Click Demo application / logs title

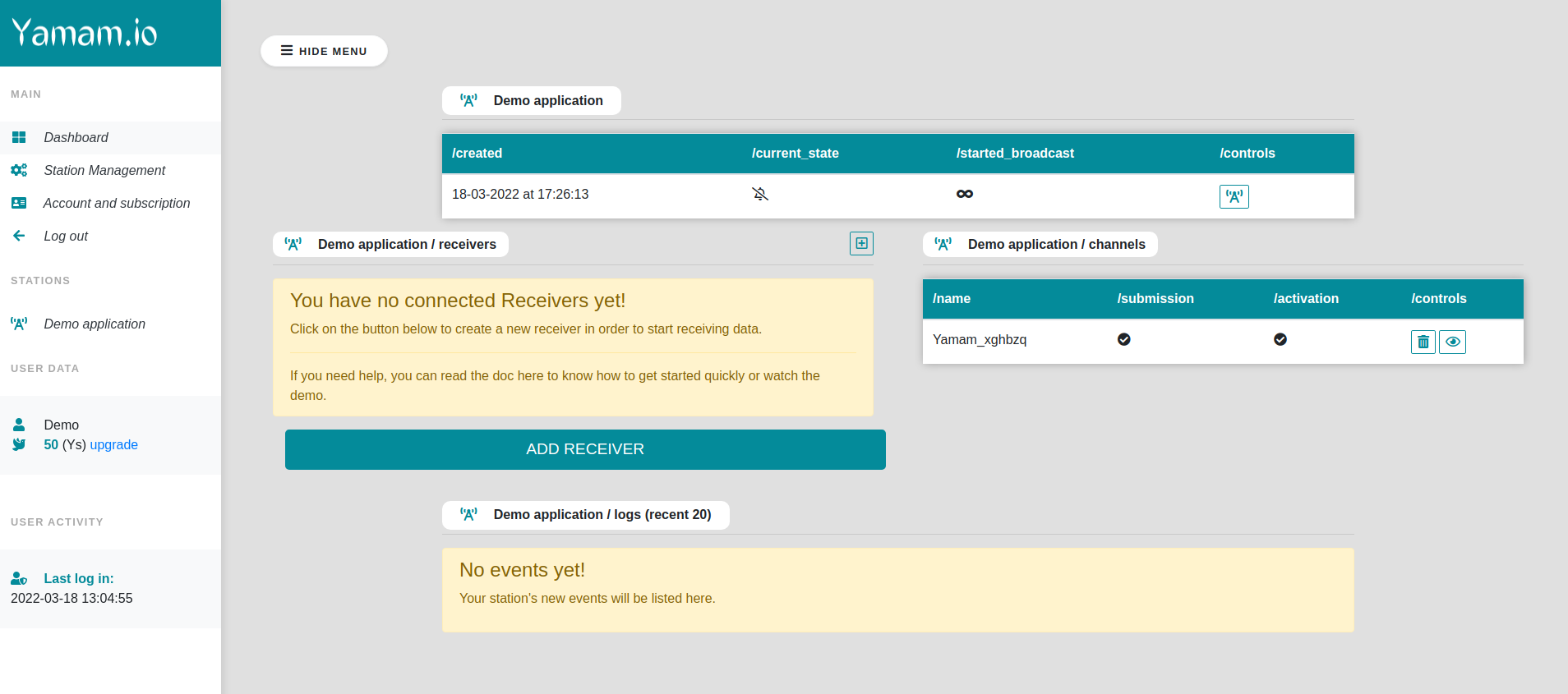click(x=602, y=514)
